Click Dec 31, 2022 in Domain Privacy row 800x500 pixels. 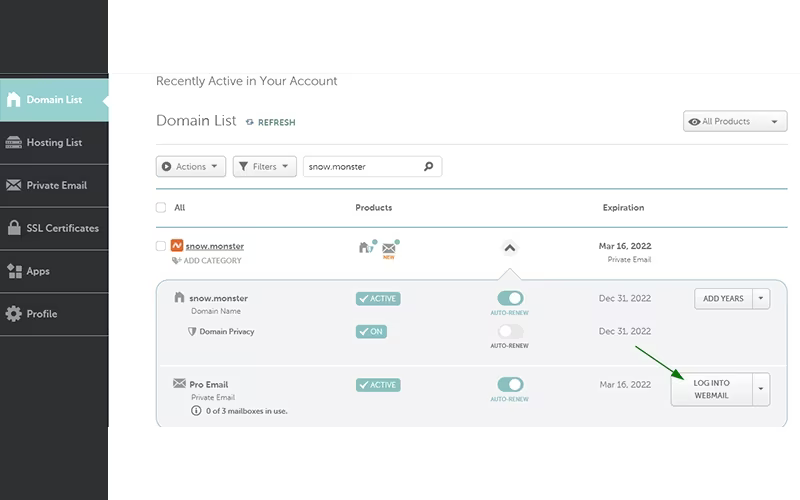click(x=625, y=331)
